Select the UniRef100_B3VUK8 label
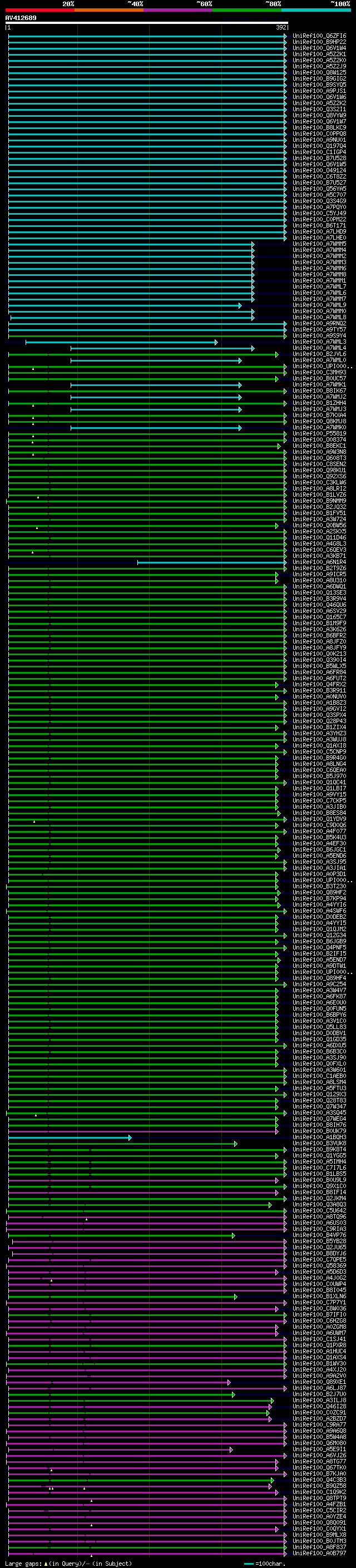The image size is (356, 1568). pyautogui.click(x=319, y=1143)
